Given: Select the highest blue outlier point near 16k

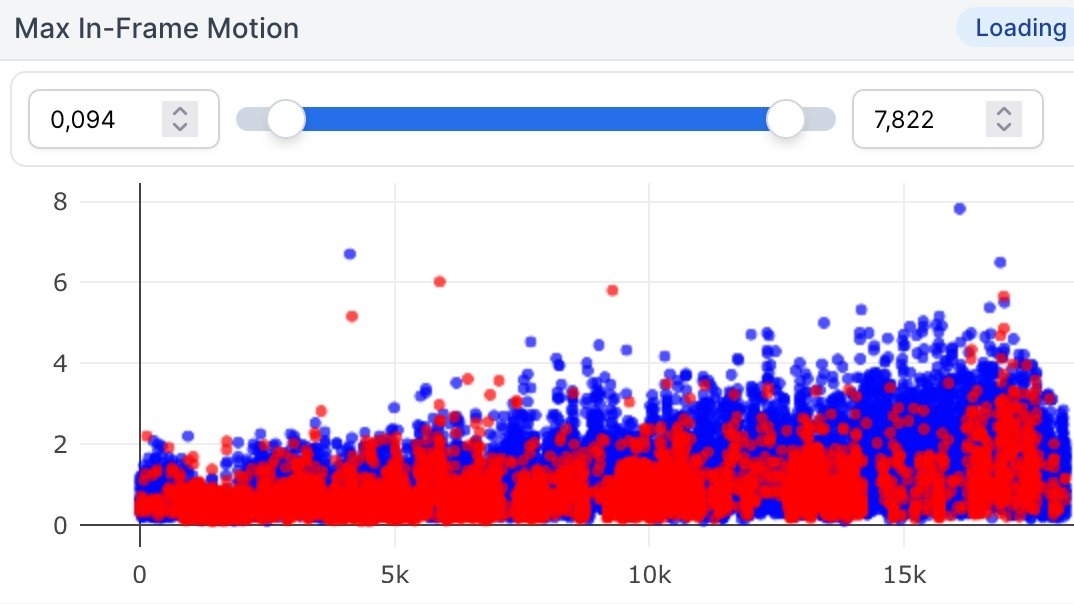Looking at the screenshot, I should pos(960,209).
